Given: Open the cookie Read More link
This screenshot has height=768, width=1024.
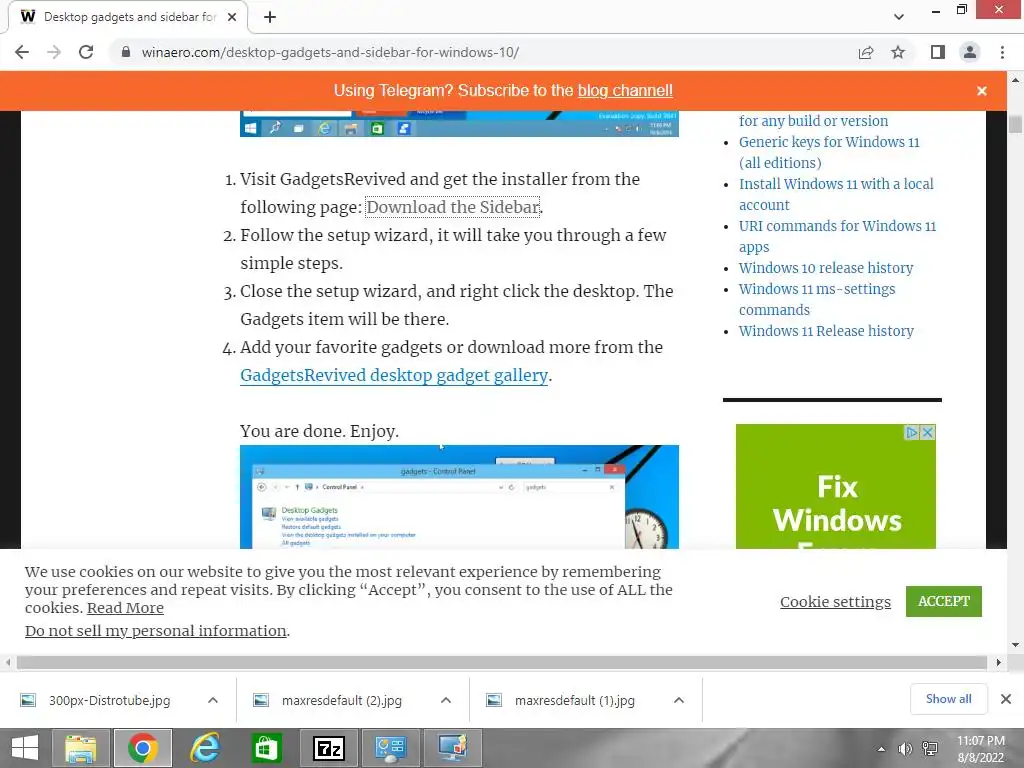Looking at the screenshot, I should (125, 608).
